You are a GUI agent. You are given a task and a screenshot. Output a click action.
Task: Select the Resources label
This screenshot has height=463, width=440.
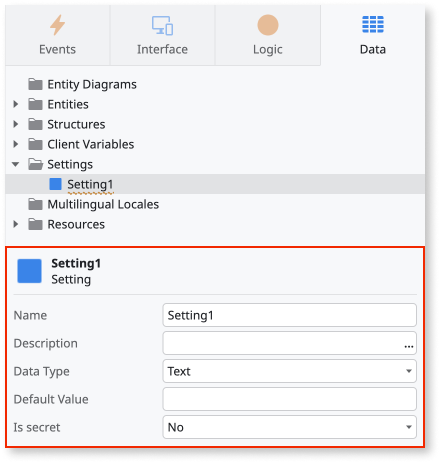coord(76,224)
